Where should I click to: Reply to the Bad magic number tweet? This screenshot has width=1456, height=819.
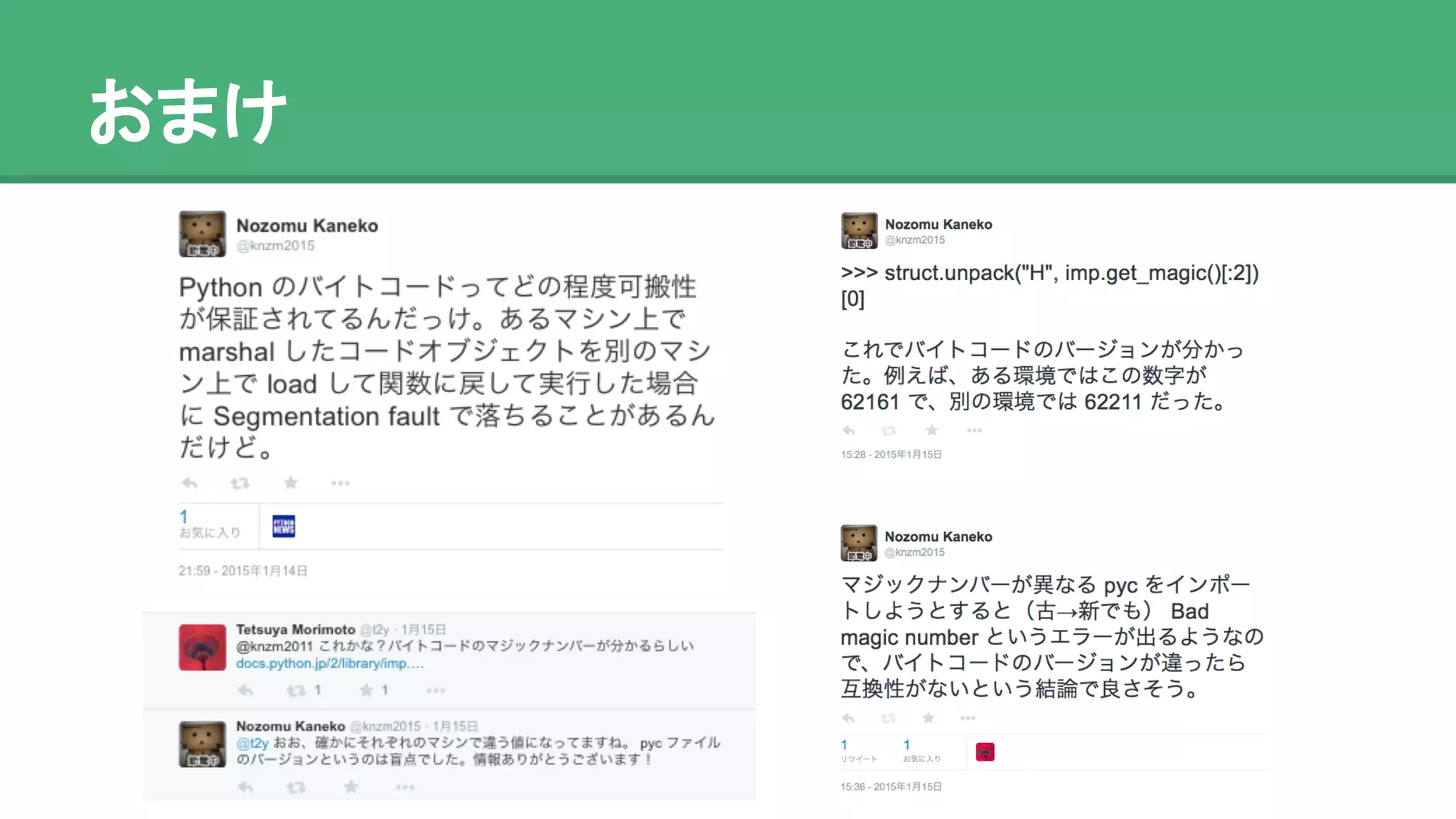click(848, 718)
